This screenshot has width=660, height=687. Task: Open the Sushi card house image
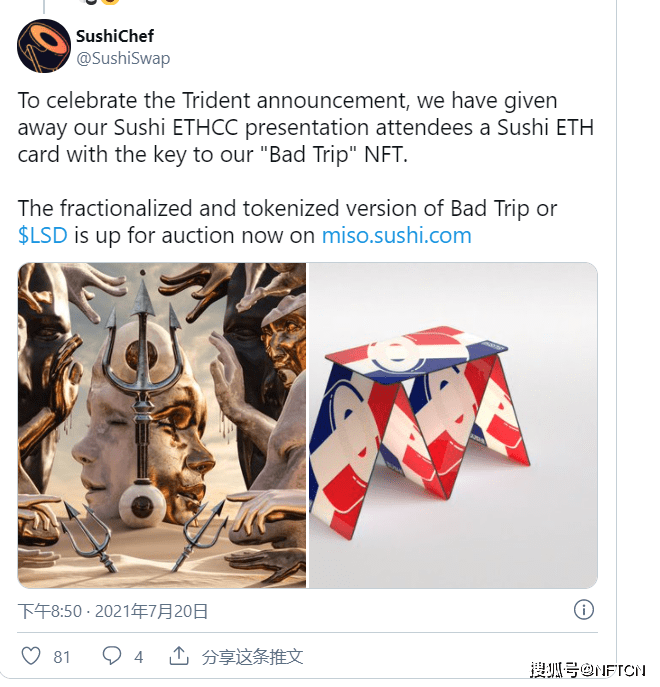point(453,425)
